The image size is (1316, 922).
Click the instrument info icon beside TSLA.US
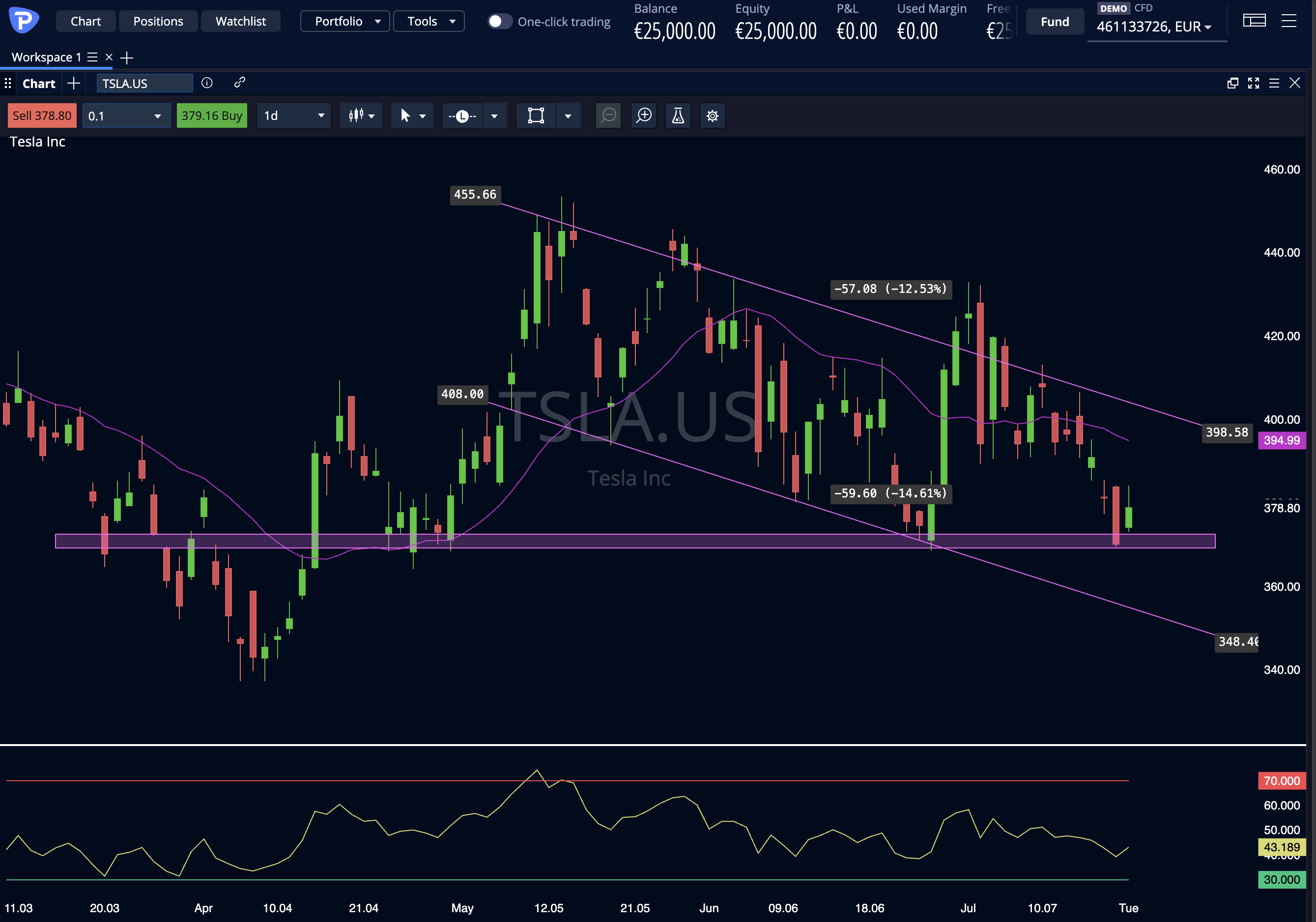tap(207, 83)
